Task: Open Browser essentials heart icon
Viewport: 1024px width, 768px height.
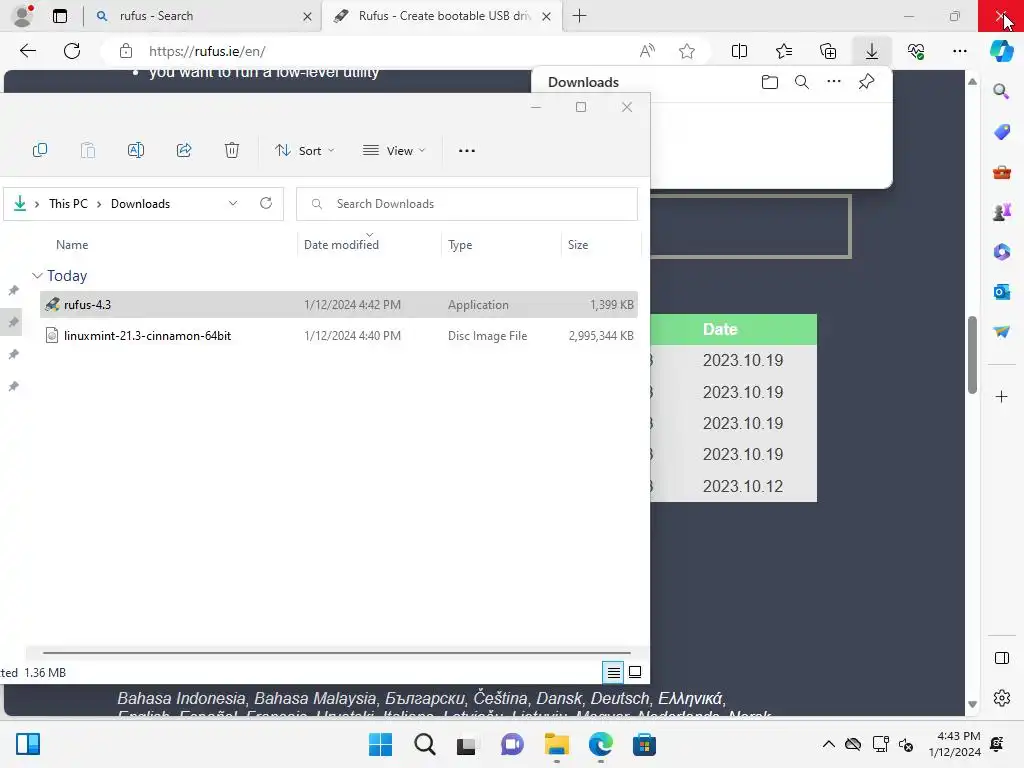Action: [916, 51]
